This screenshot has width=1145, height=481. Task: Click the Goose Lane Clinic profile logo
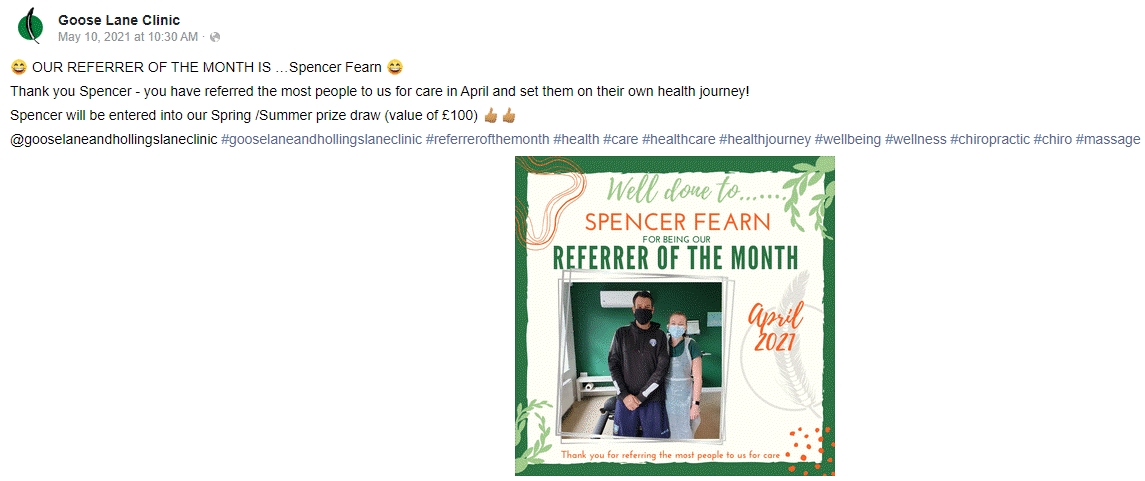tap(31, 27)
